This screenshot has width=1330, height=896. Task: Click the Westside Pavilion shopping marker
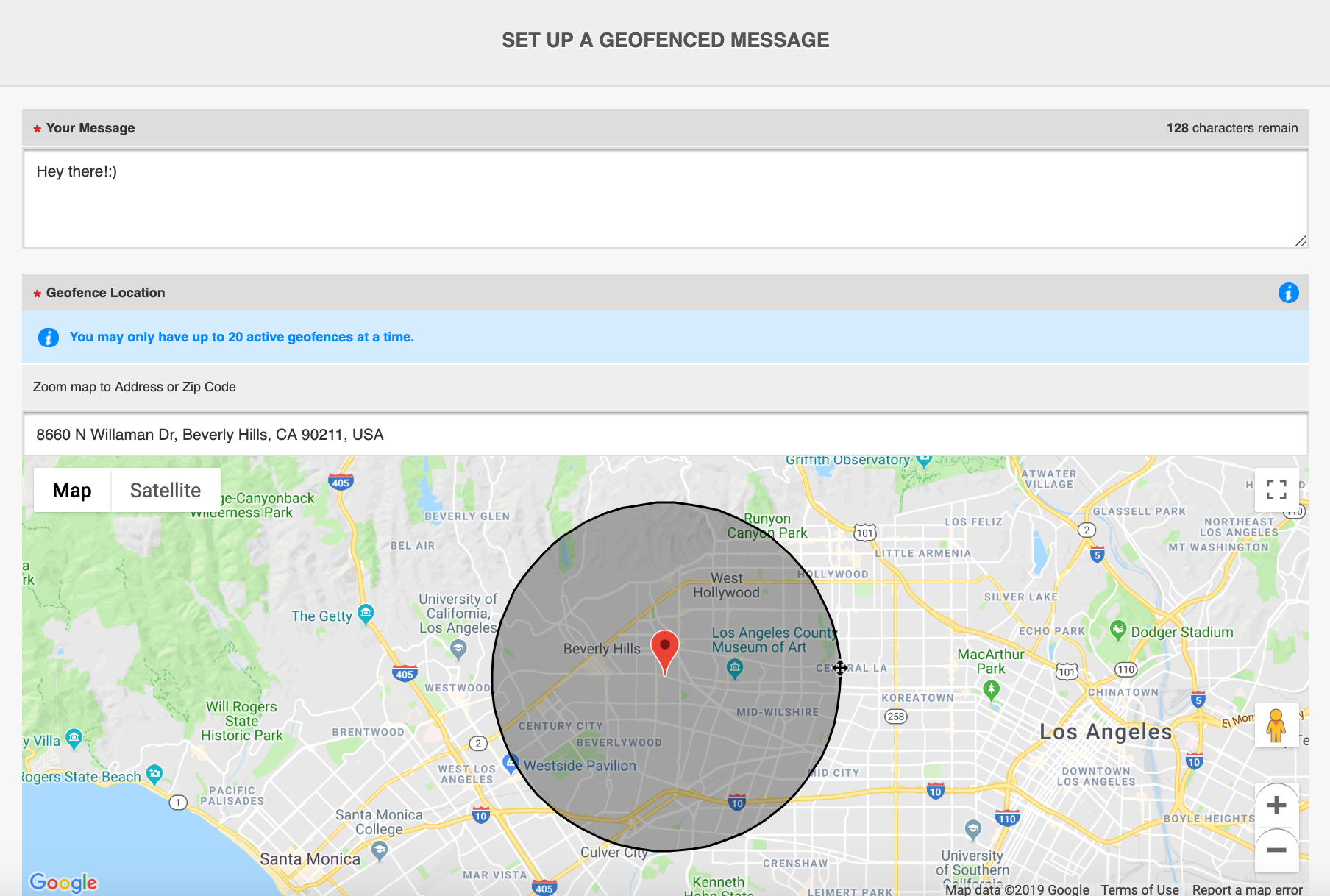[511, 763]
